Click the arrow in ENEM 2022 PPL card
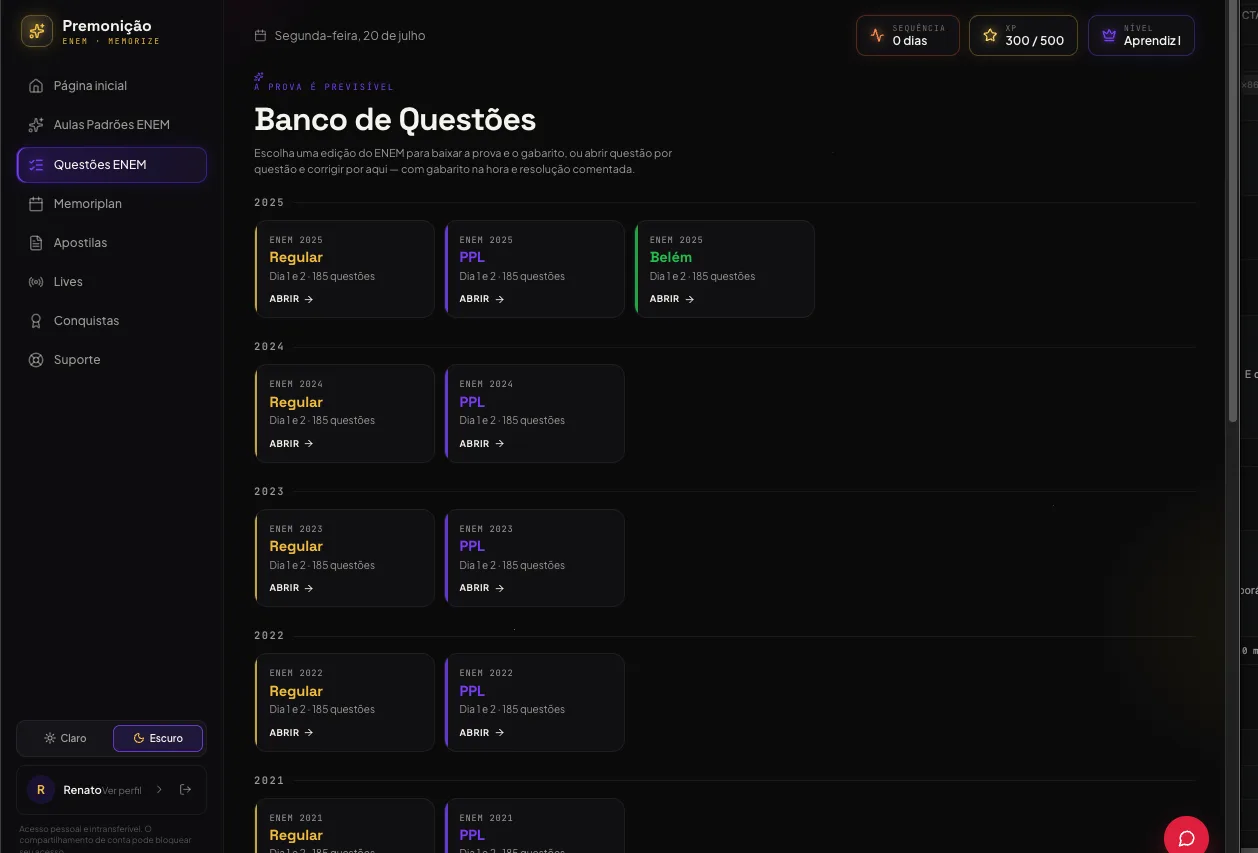Image resolution: width=1258 pixels, height=853 pixels. [499, 733]
